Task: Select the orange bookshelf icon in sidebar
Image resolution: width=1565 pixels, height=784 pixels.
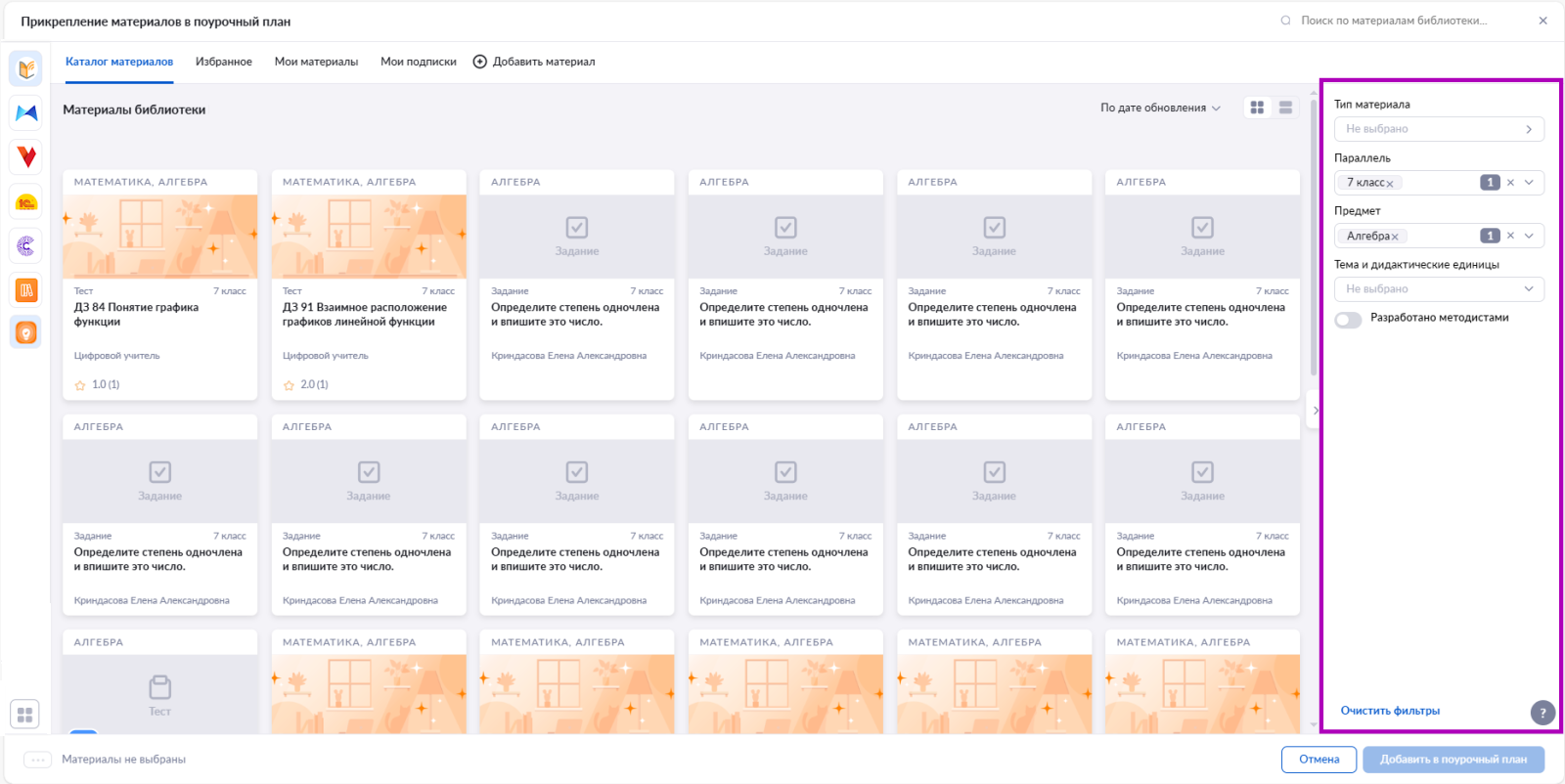Action: pyautogui.click(x=25, y=289)
